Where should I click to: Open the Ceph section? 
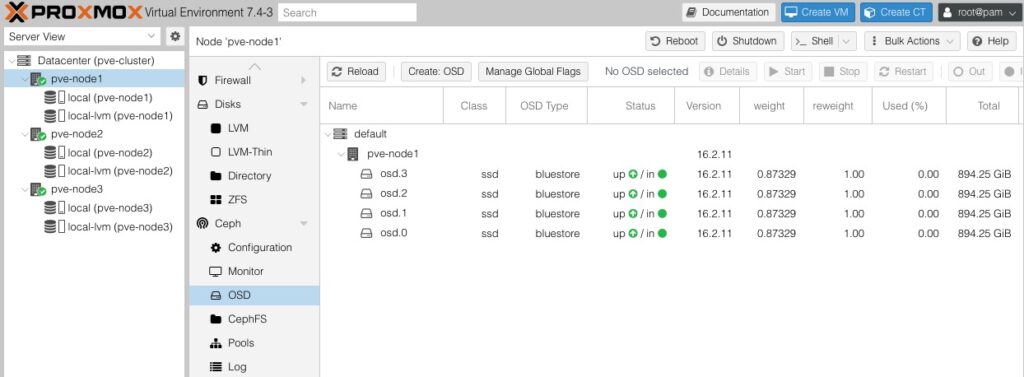click(x=227, y=223)
